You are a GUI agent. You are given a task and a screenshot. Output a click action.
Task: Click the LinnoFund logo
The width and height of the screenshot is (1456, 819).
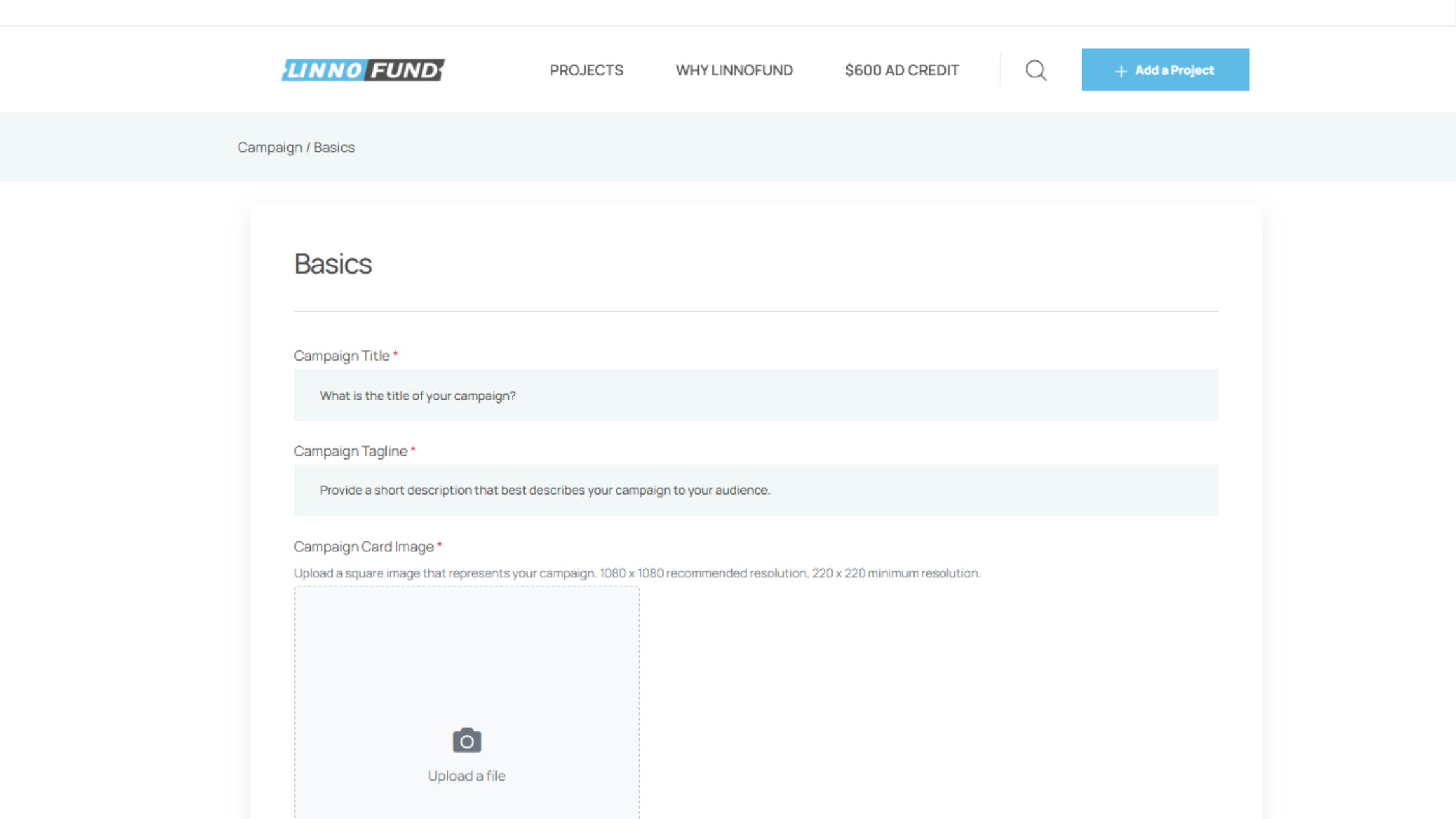(363, 70)
